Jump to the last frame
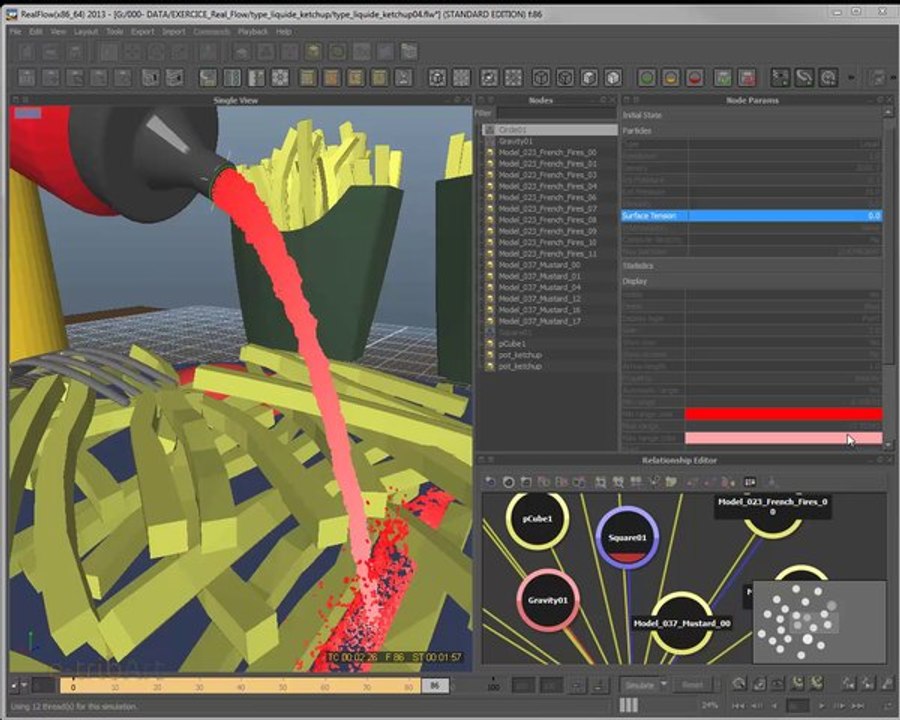The width and height of the screenshot is (900, 720). 858,705
